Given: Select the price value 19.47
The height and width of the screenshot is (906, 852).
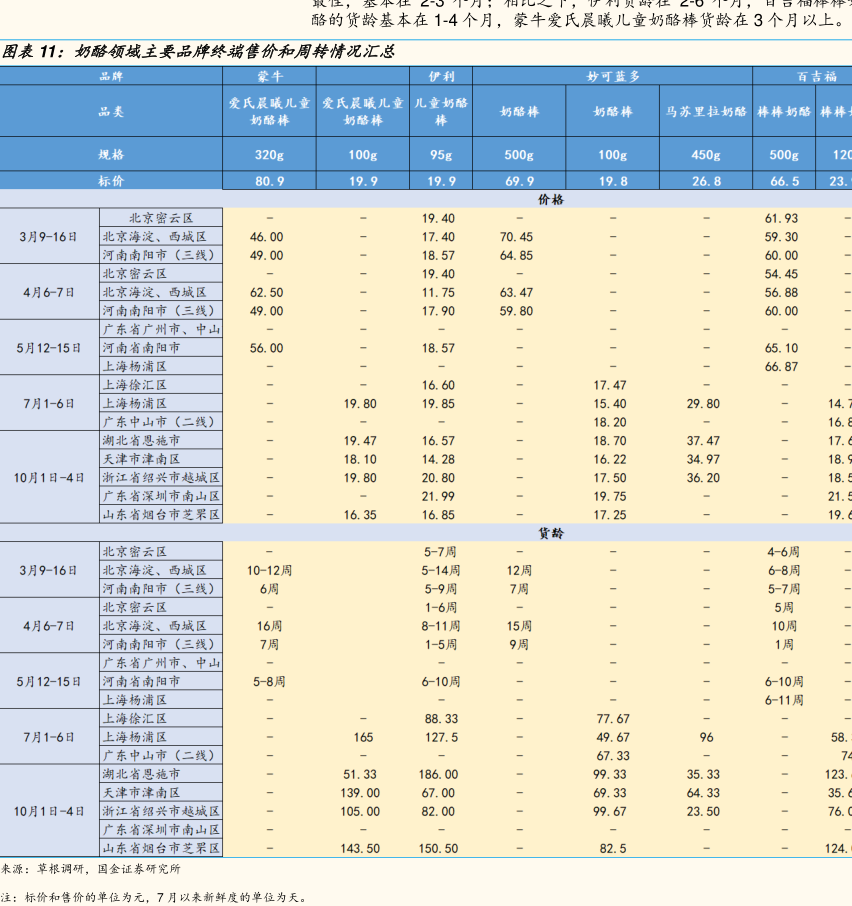Looking at the screenshot, I should click(x=360, y=441).
